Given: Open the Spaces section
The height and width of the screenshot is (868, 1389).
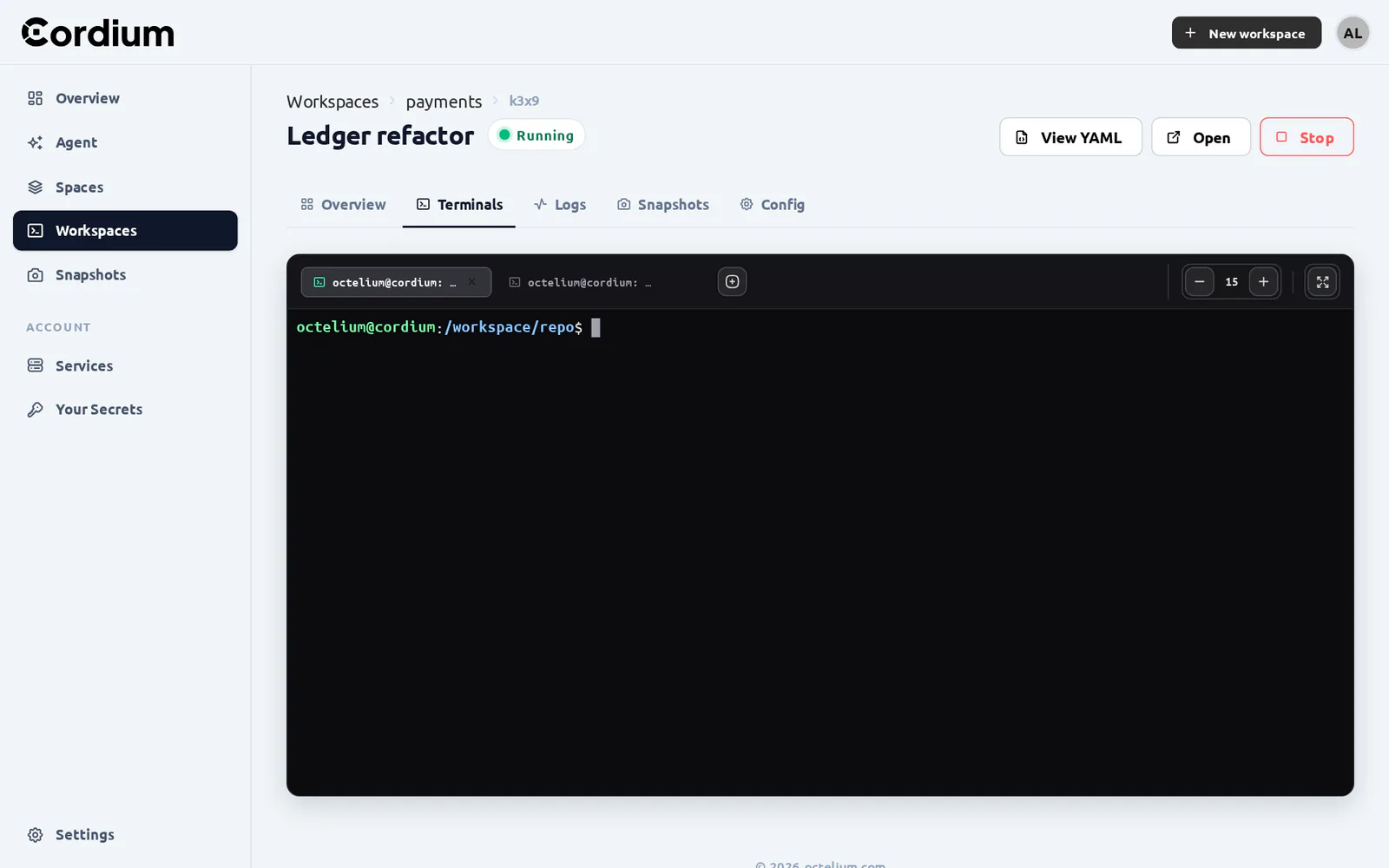Looking at the screenshot, I should click(125, 187).
